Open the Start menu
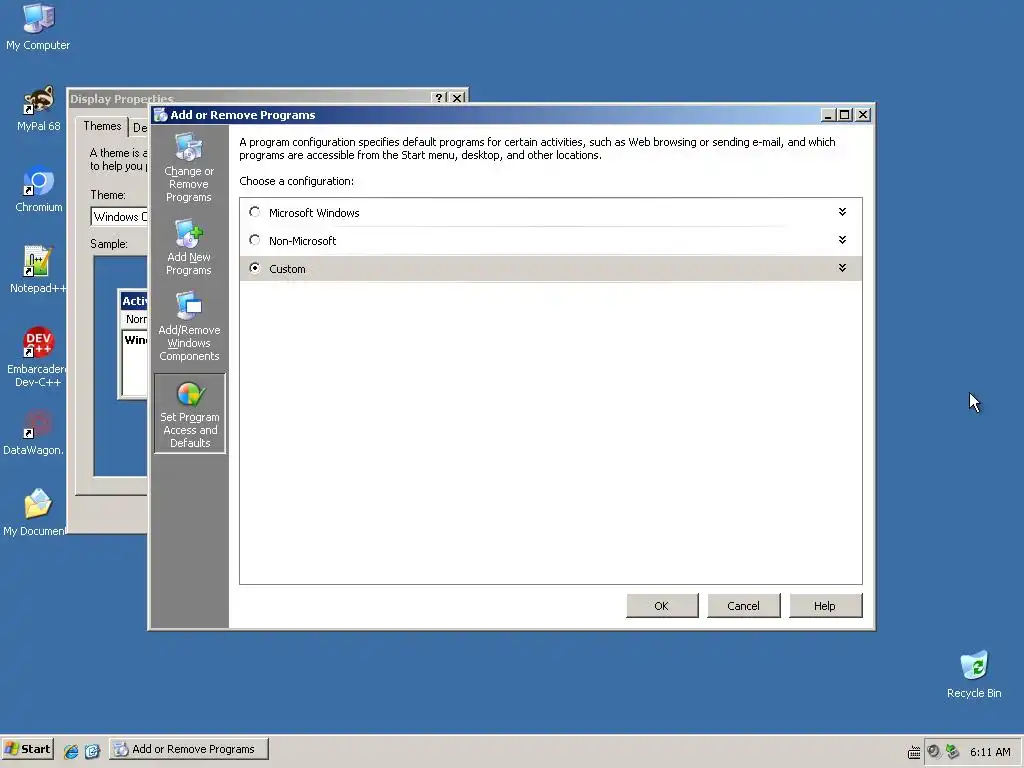The image size is (1024, 768). (28, 749)
